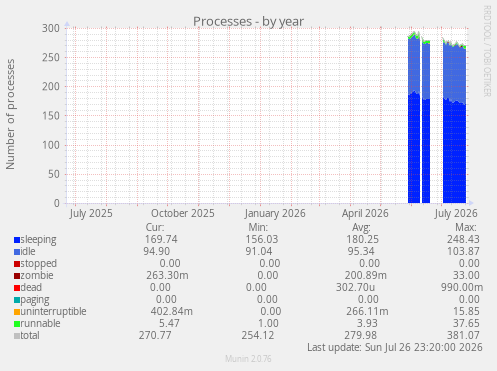Click the 'Last update' timestamp text
This screenshot has height=371, width=497.
(395, 347)
